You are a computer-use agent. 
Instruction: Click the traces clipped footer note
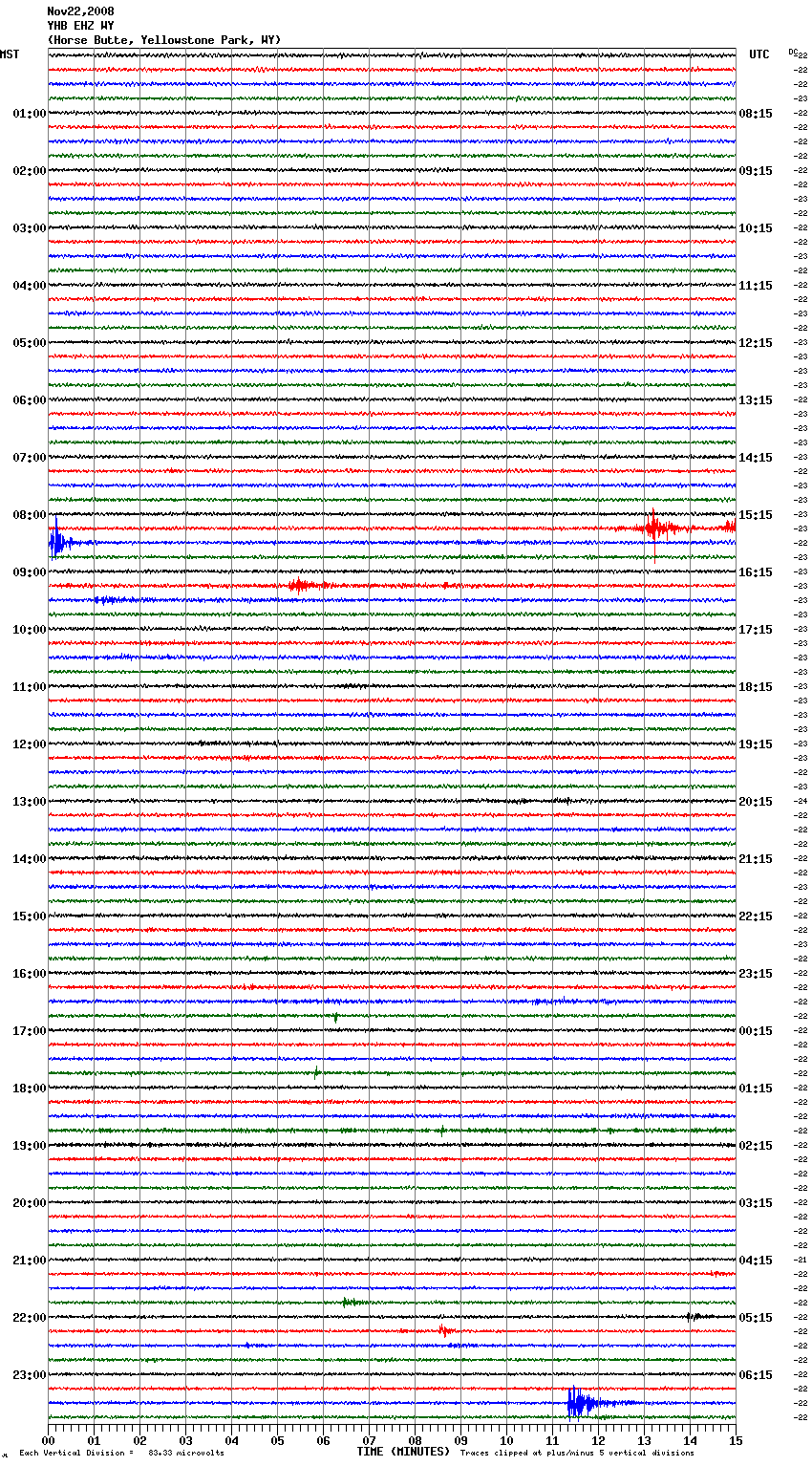pos(577,1453)
